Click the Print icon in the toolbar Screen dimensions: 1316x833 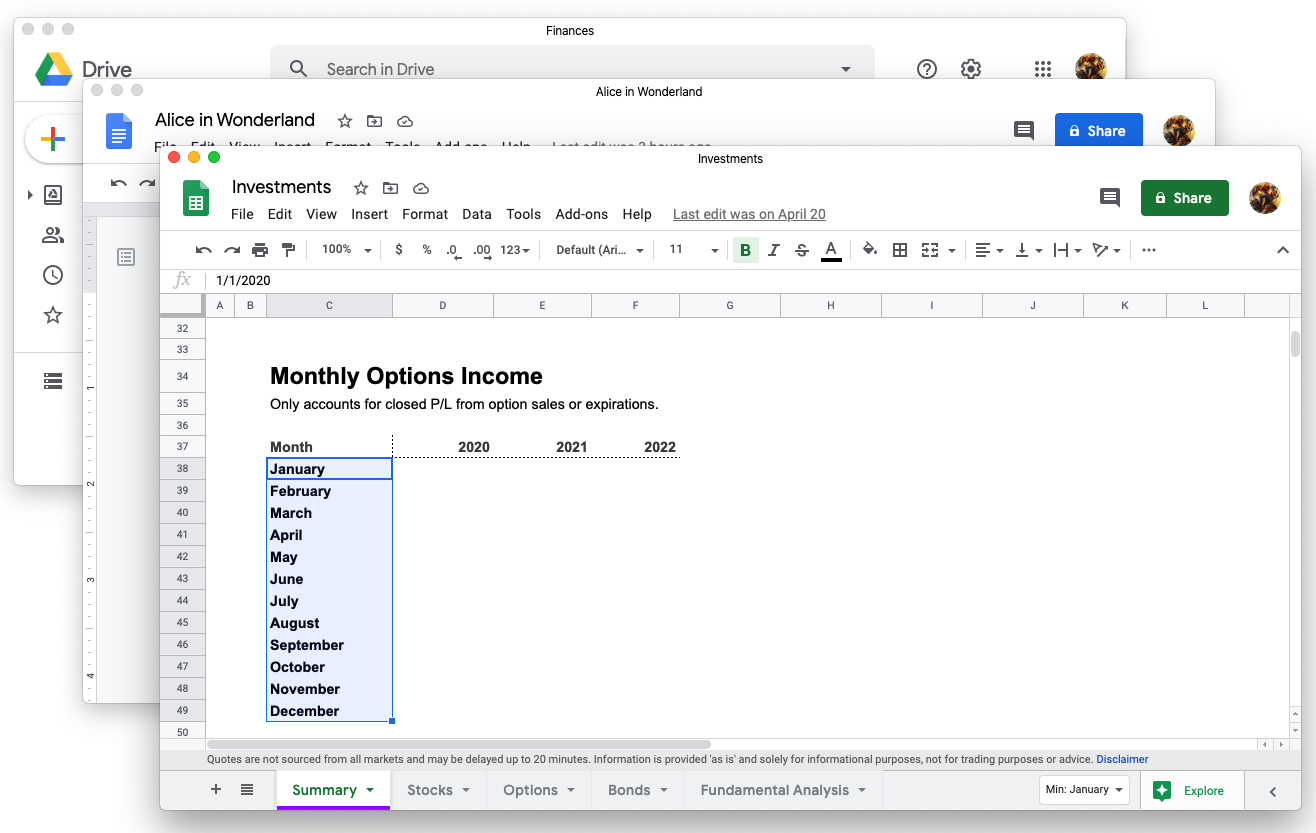[259, 250]
